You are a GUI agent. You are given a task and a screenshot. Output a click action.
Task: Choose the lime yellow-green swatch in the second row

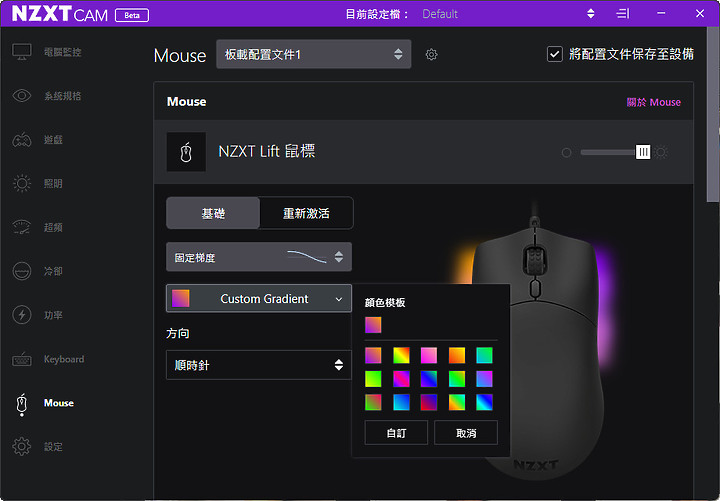click(x=373, y=379)
